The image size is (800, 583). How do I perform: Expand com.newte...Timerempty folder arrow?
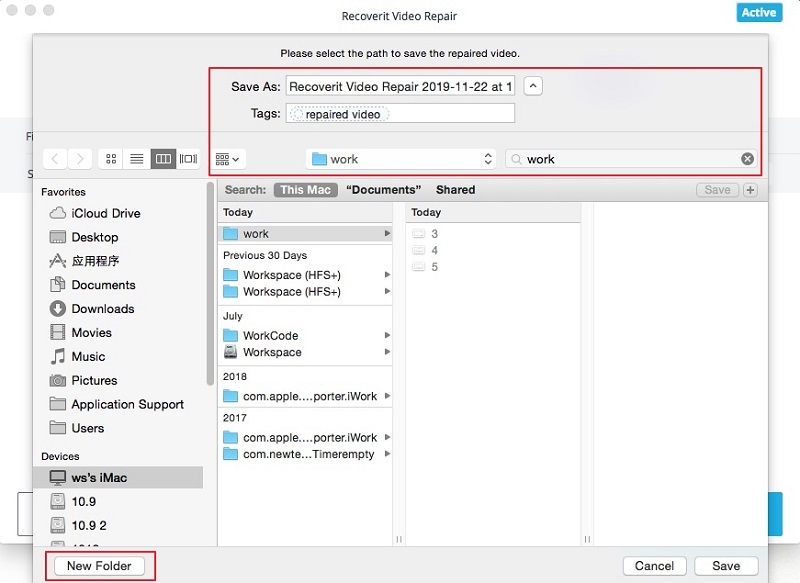387,454
